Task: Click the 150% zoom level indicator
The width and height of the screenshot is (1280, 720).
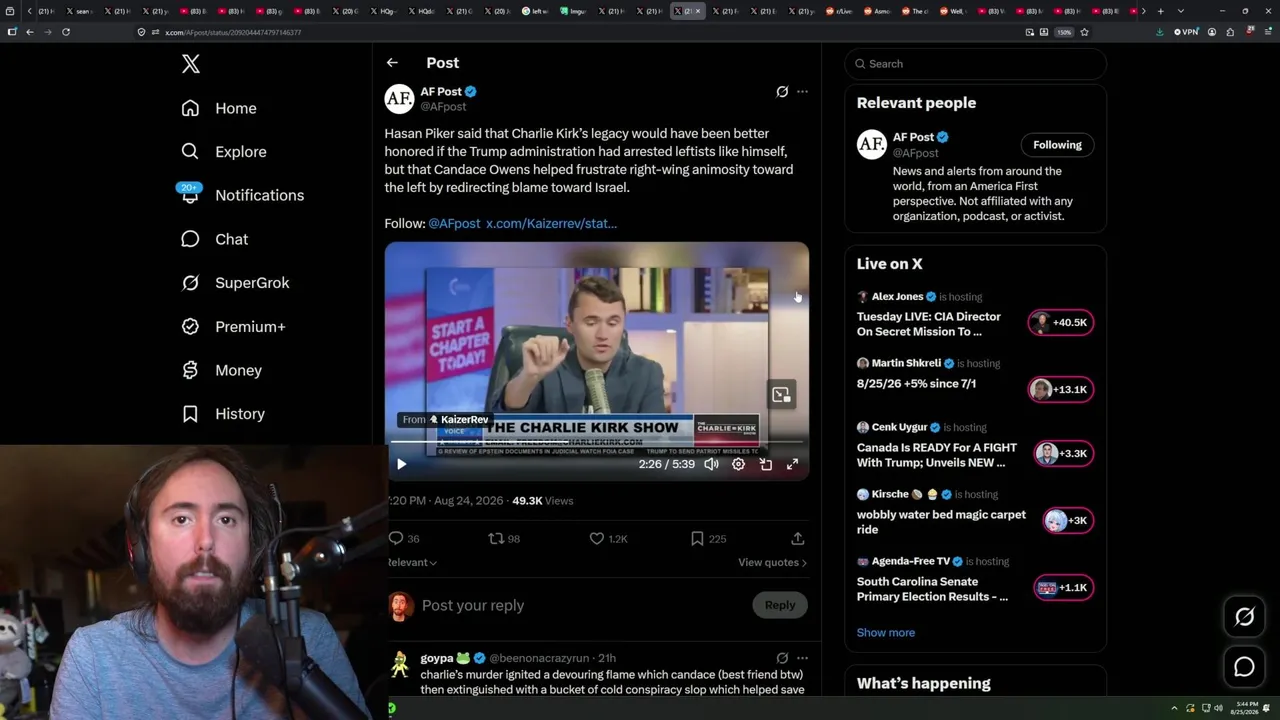Action: tap(1064, 32)
